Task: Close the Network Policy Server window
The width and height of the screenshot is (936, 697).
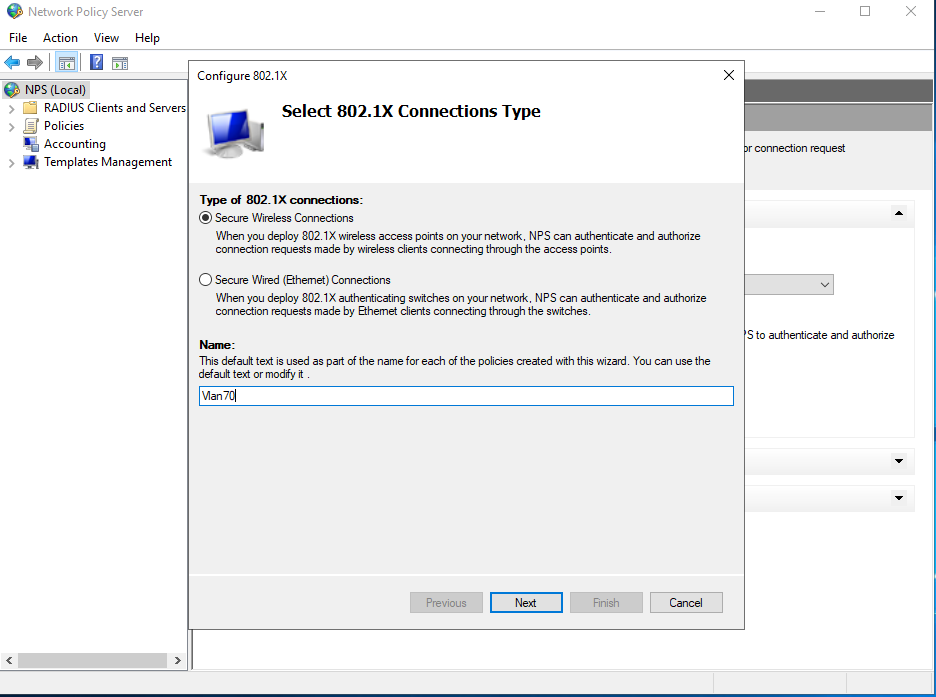Action: coord(910,11)
